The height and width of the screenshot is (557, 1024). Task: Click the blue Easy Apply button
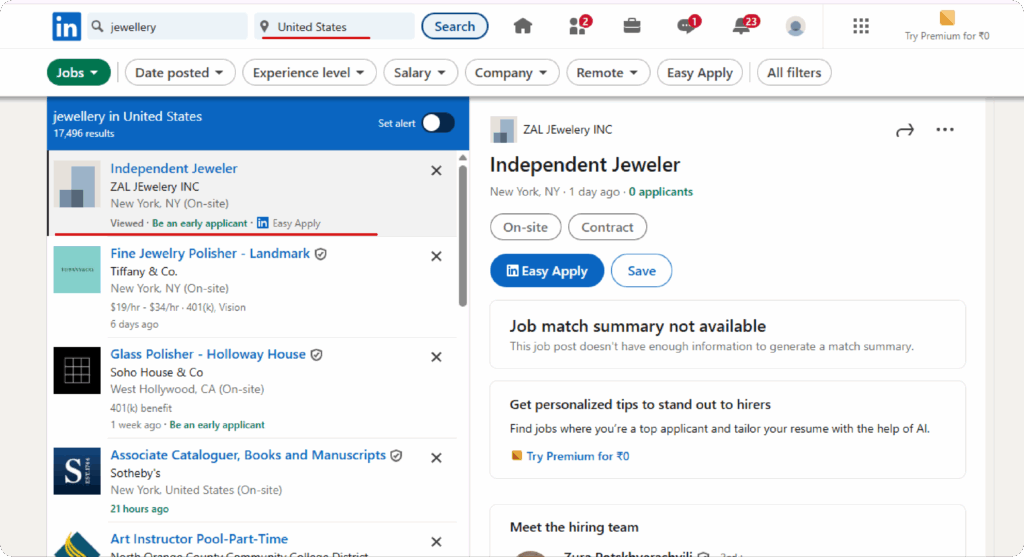point(547,270)
